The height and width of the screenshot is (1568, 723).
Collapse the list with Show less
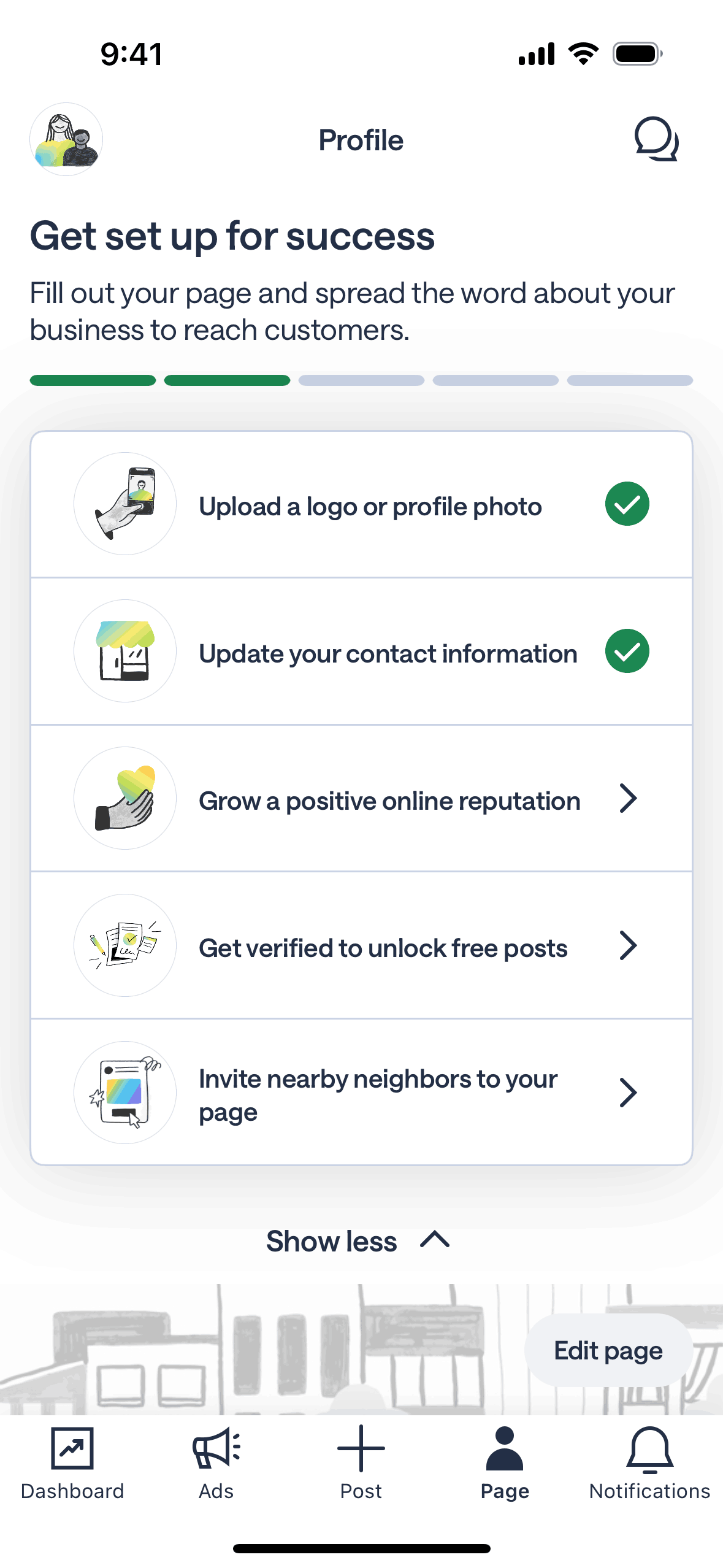(x=358, y=1241)
